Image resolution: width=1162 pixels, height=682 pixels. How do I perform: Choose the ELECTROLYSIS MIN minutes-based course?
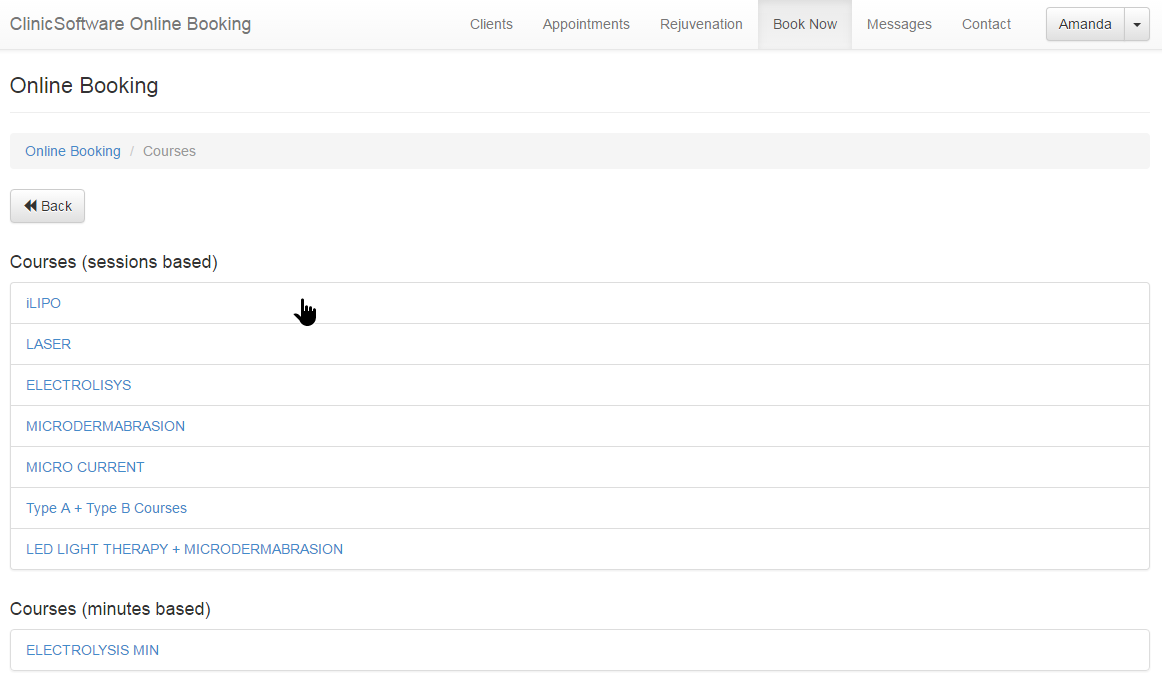92,650
